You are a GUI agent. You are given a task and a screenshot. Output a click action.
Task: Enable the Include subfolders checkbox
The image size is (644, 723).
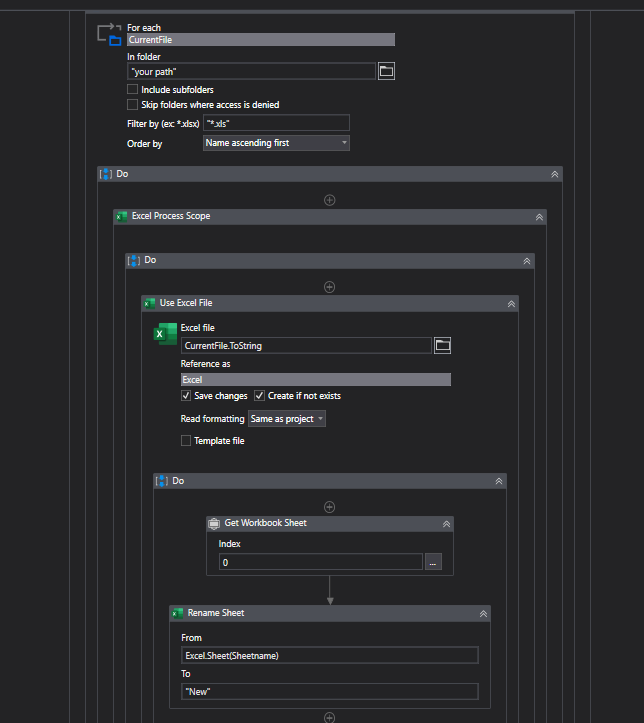(x=133, y=90)
